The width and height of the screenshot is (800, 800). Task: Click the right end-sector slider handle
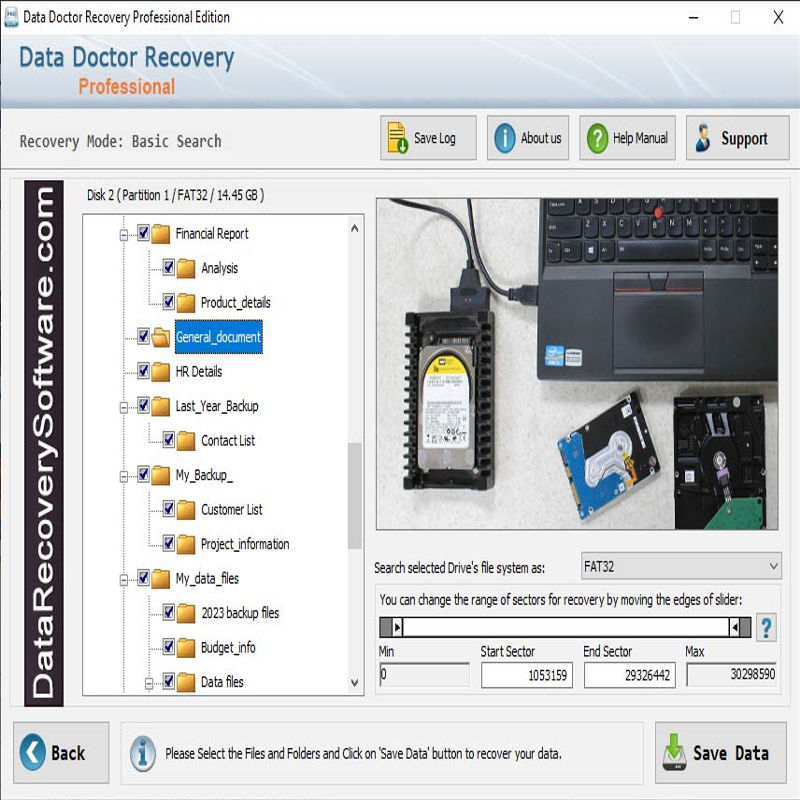point(735,627)
